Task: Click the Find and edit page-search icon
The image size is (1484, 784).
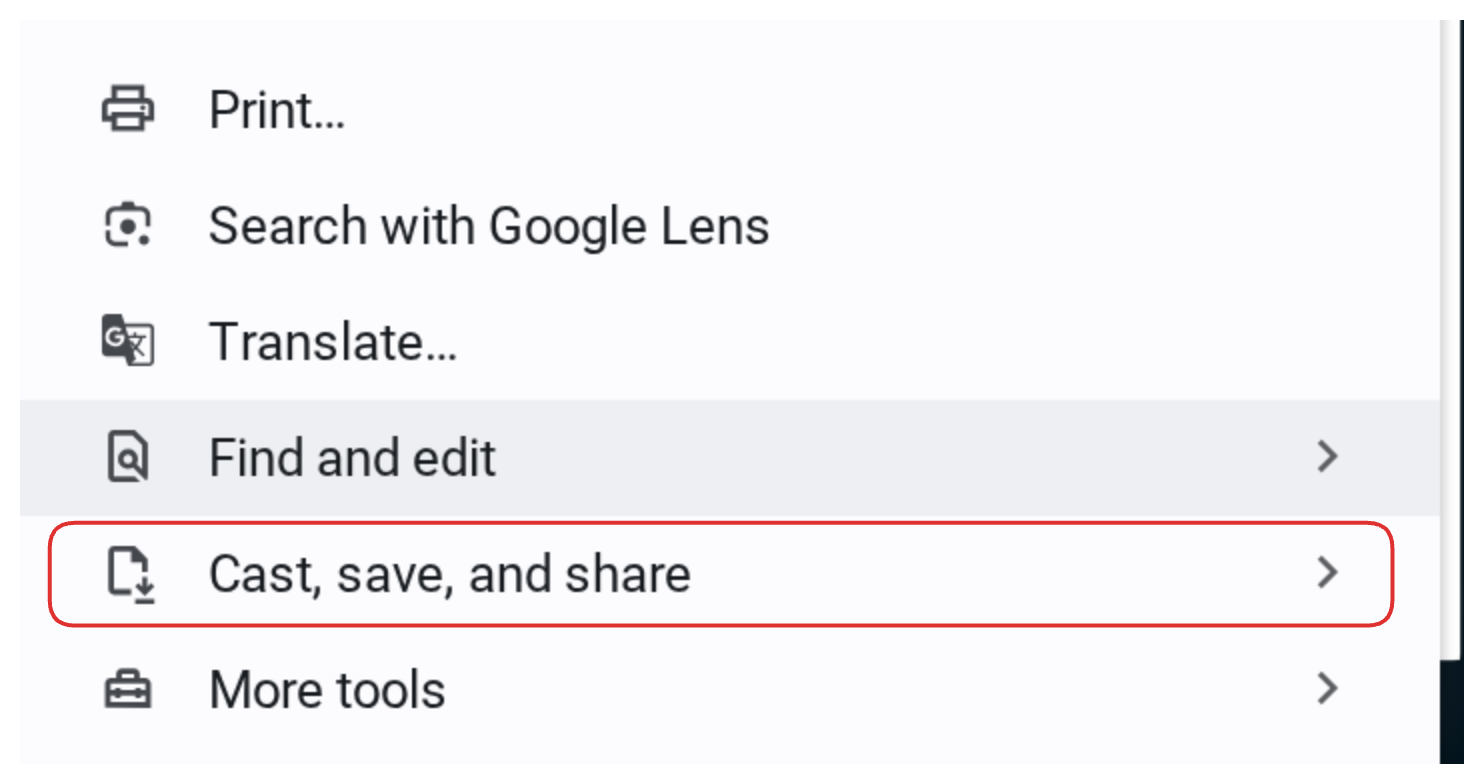Action: (x=128, y=457)
